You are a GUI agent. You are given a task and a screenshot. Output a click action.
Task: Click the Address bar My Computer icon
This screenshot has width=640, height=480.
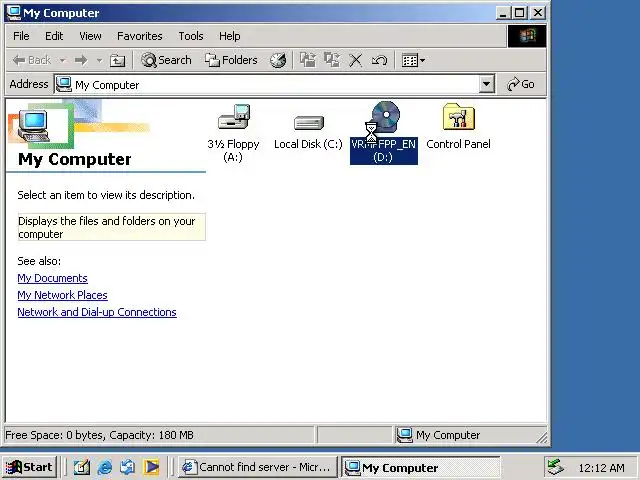(x=64, y=84)
